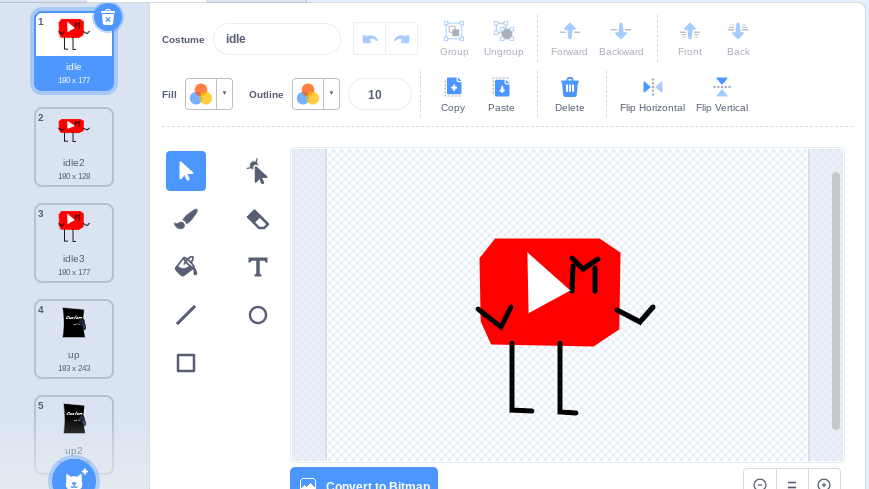This screenshot has width=869, height=489.
Task: Select the arrow Select tool
Action: click(186, 171)
